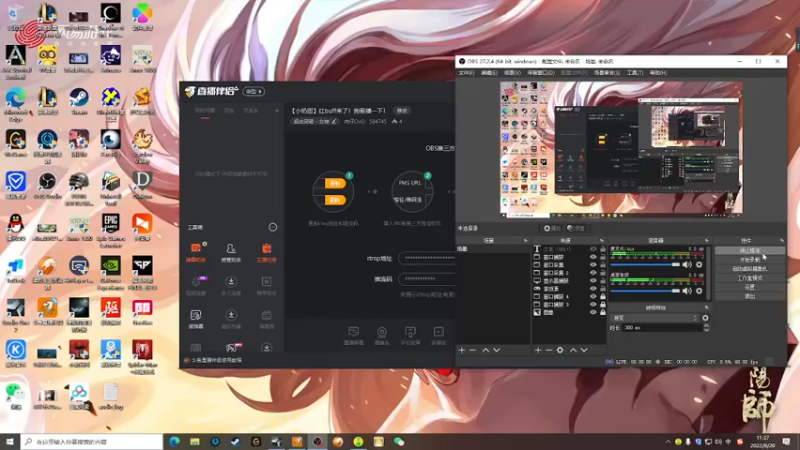
Task: Add a new scene with the plus icon under Scenes
Action: [462, 350]
